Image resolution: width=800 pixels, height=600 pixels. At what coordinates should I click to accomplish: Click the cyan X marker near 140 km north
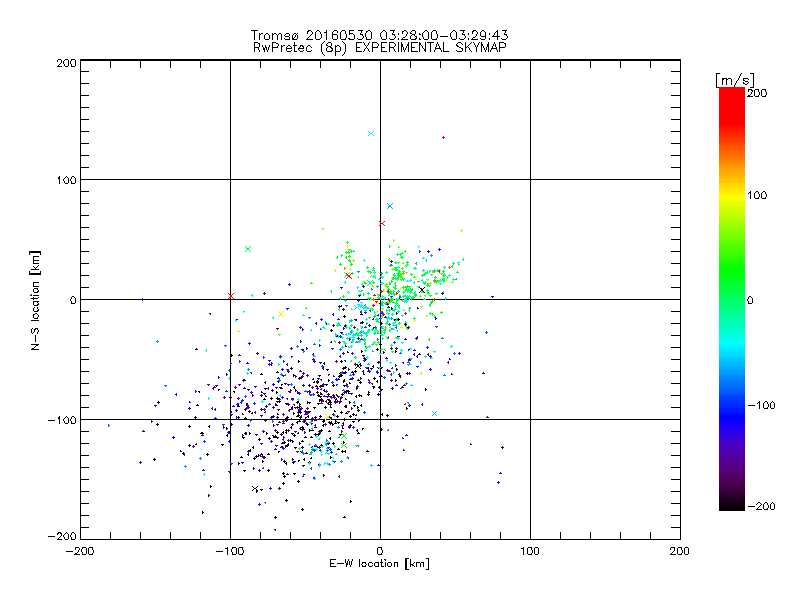click(x=371, y=134)
